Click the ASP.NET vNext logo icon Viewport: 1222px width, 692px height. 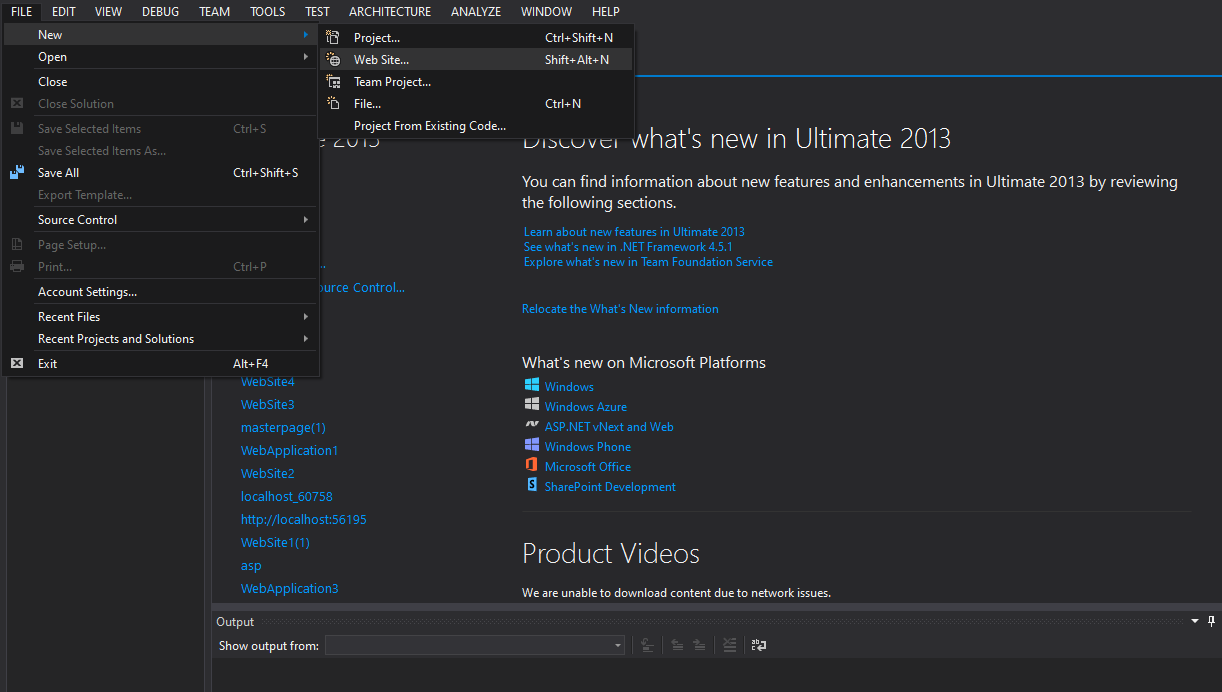pos(532,425)
